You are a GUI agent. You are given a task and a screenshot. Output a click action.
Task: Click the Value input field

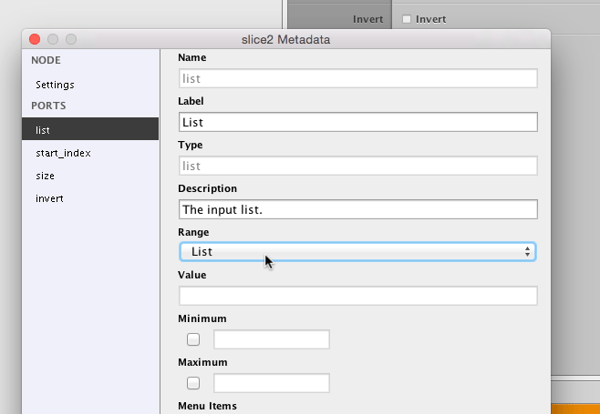pos(358,296)
